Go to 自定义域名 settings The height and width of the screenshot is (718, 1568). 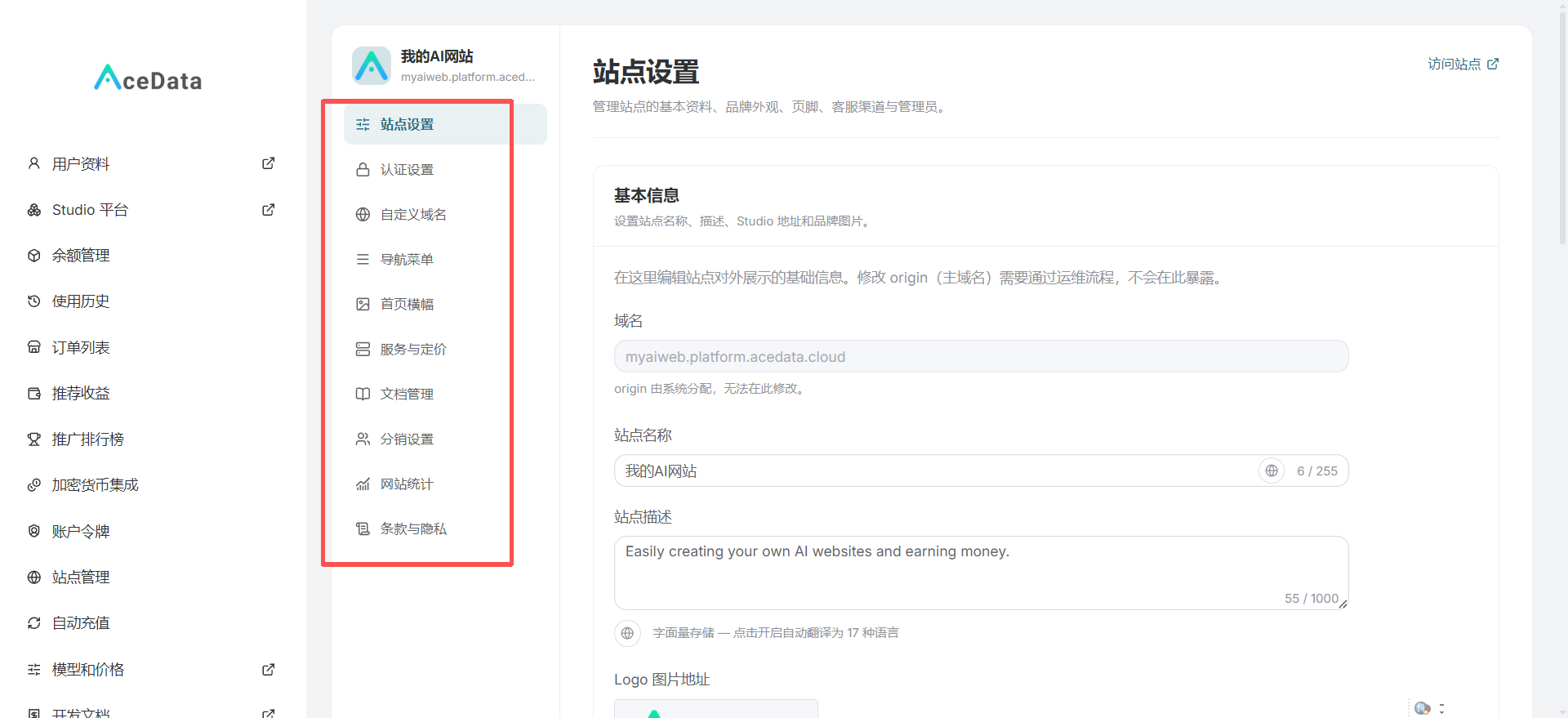pos(445,214)
